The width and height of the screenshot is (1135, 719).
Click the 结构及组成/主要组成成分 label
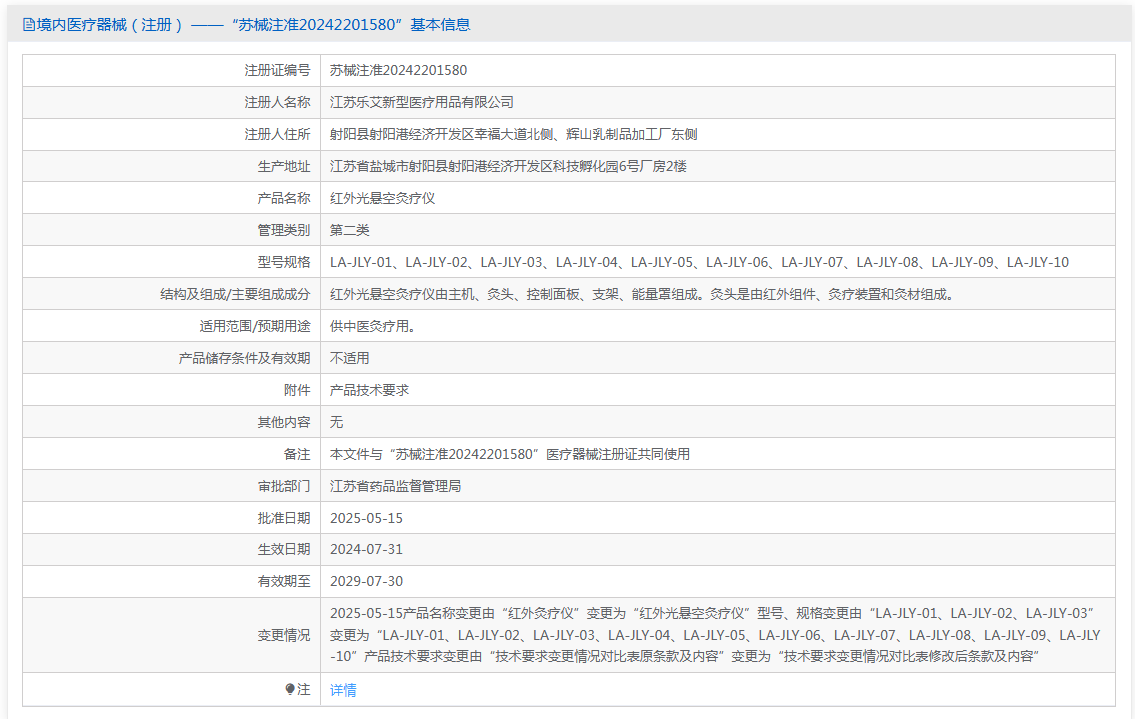pyautogui.click(x=235, y=294)
